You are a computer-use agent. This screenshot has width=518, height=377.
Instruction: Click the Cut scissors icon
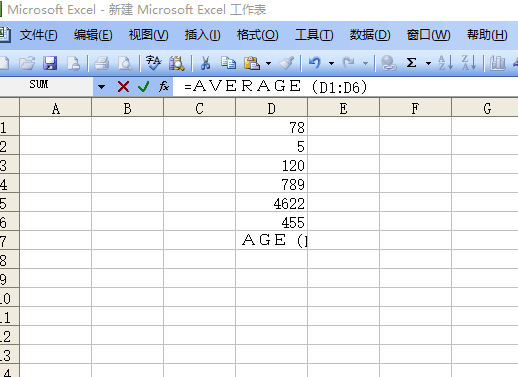coord(205,63)
